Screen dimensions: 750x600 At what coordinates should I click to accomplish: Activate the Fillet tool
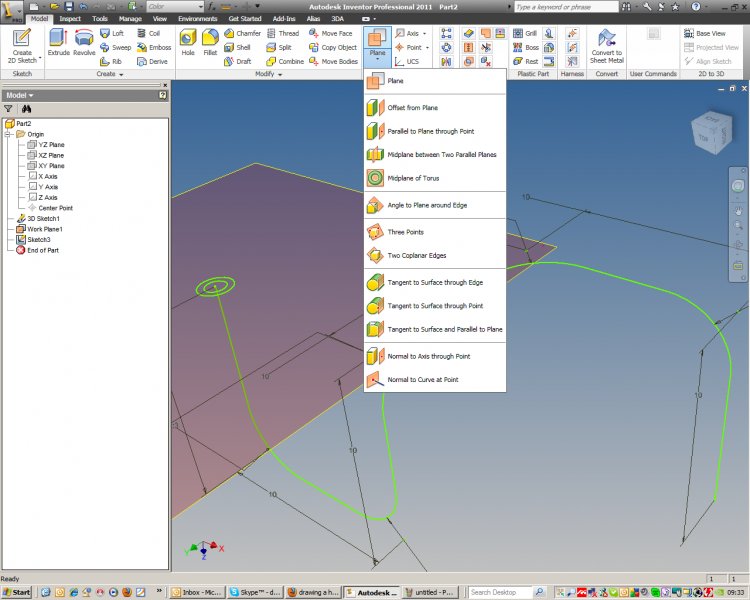pos(210,42)
